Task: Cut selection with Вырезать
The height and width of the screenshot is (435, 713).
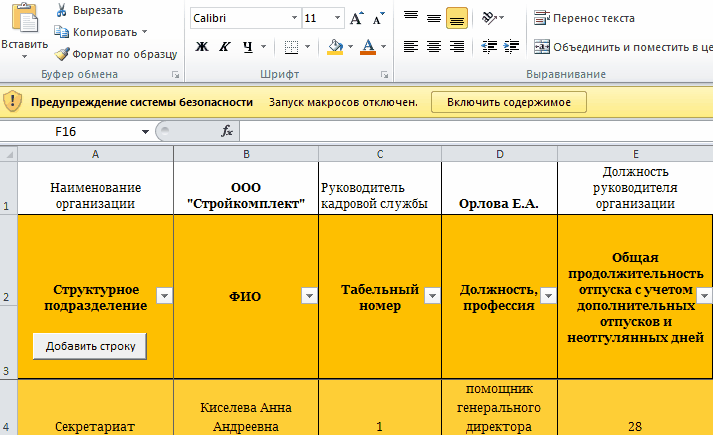Action: pos(89,10)
